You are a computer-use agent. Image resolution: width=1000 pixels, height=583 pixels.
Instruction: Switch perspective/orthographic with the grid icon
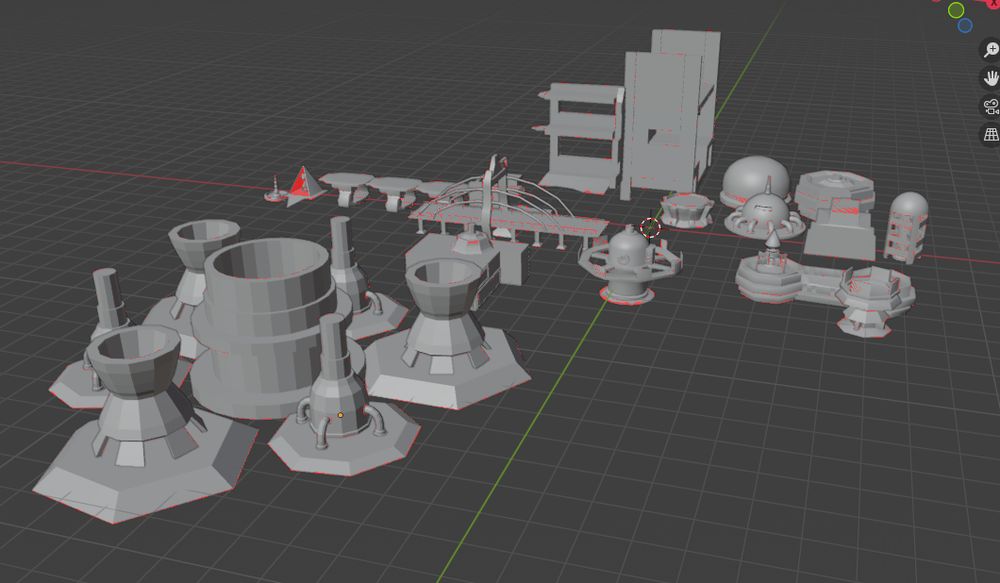point(990,135)
